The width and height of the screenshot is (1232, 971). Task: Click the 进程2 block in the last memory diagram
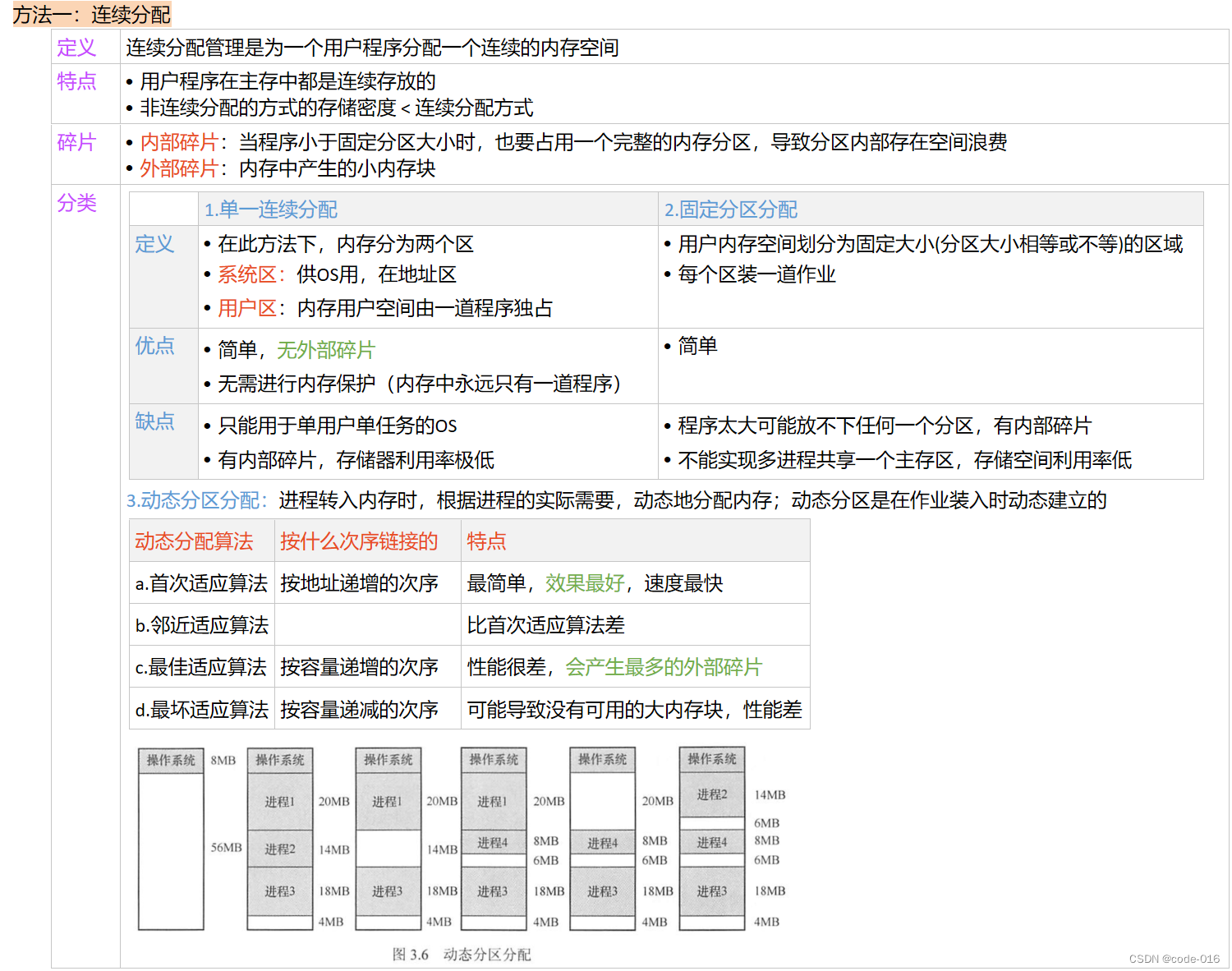point(711,794)
